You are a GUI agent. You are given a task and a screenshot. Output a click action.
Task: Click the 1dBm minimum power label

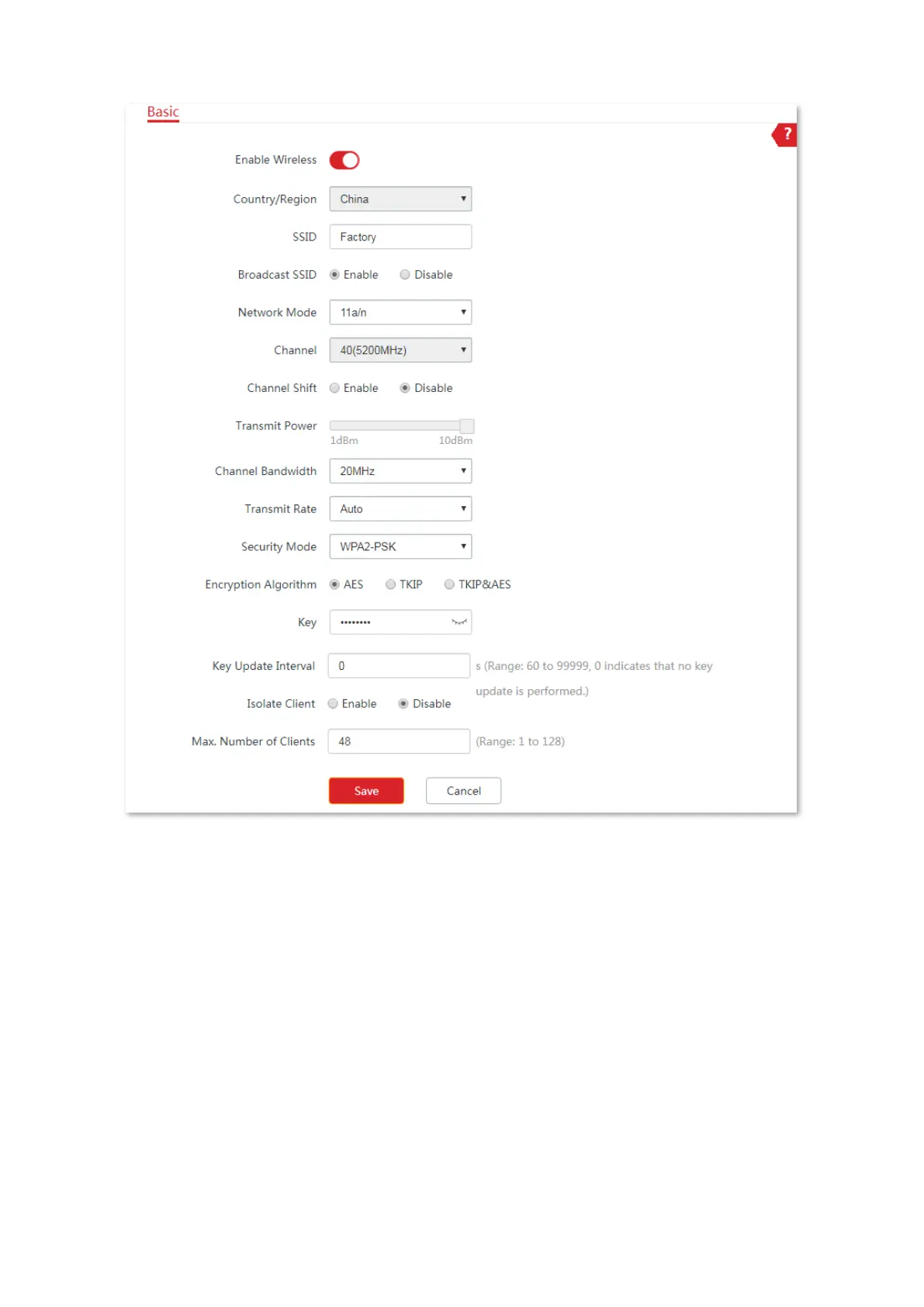344,440
